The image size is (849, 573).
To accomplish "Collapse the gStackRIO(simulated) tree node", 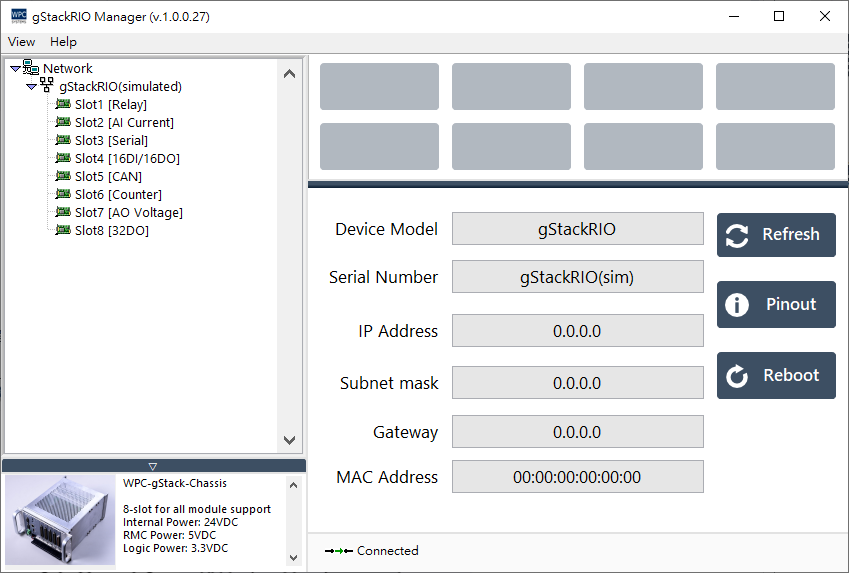I will click(31, 87).
